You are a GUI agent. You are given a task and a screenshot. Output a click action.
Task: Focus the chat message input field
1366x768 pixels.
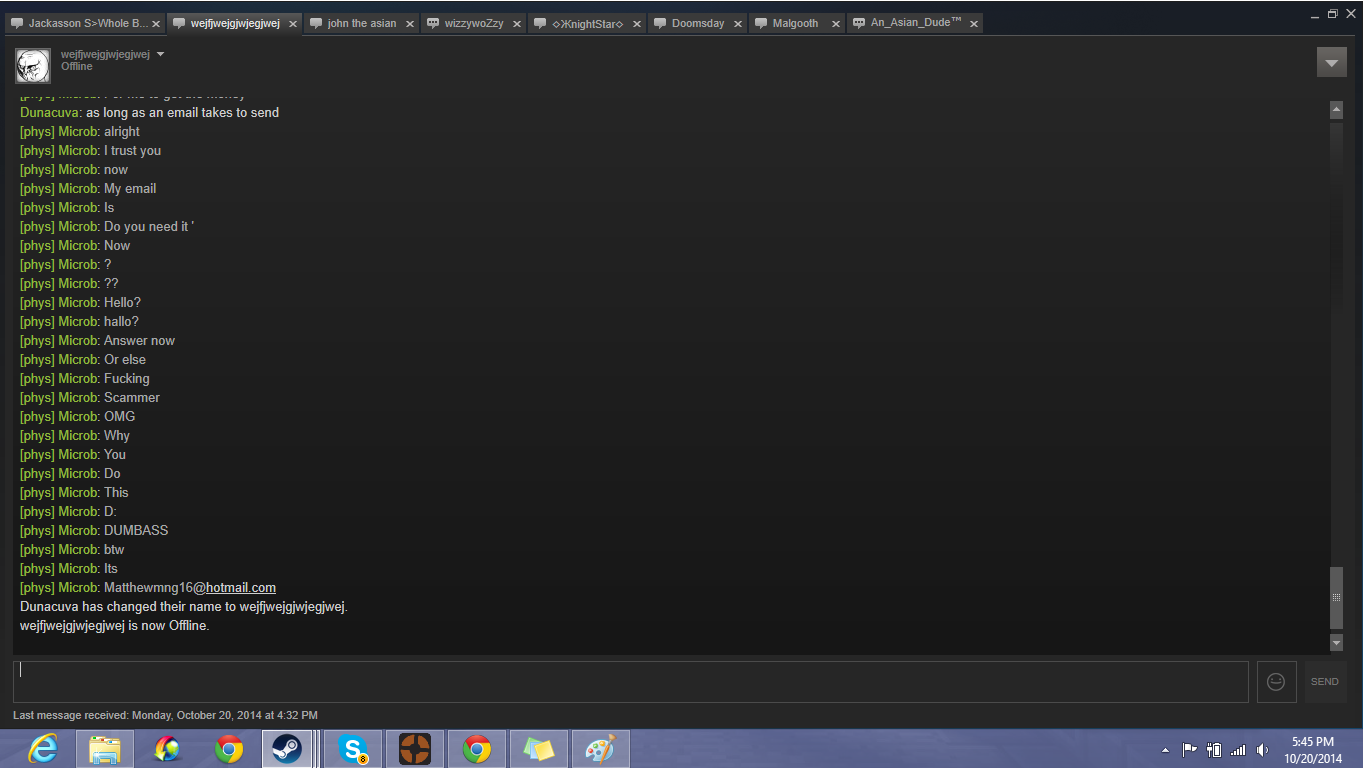pyautogui.click(x=630, y=681)
